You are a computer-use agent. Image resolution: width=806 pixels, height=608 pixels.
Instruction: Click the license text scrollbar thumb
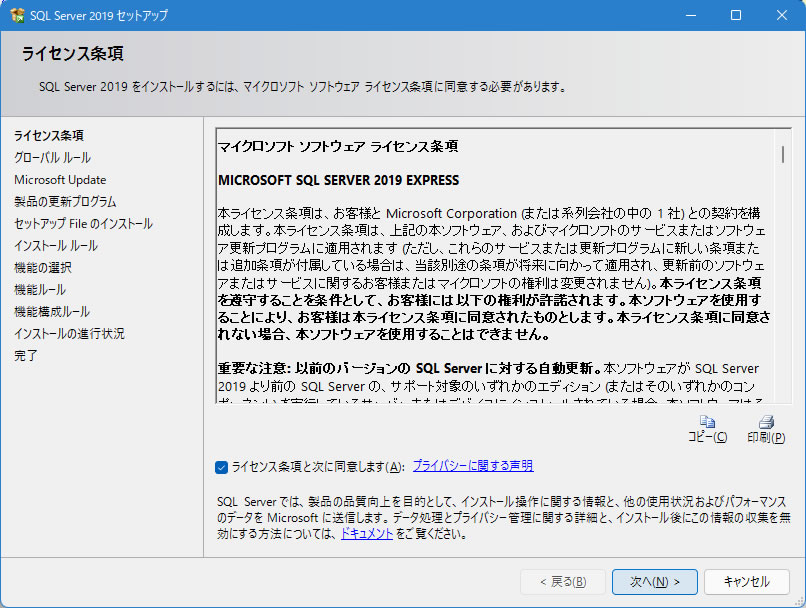point(782,153)
